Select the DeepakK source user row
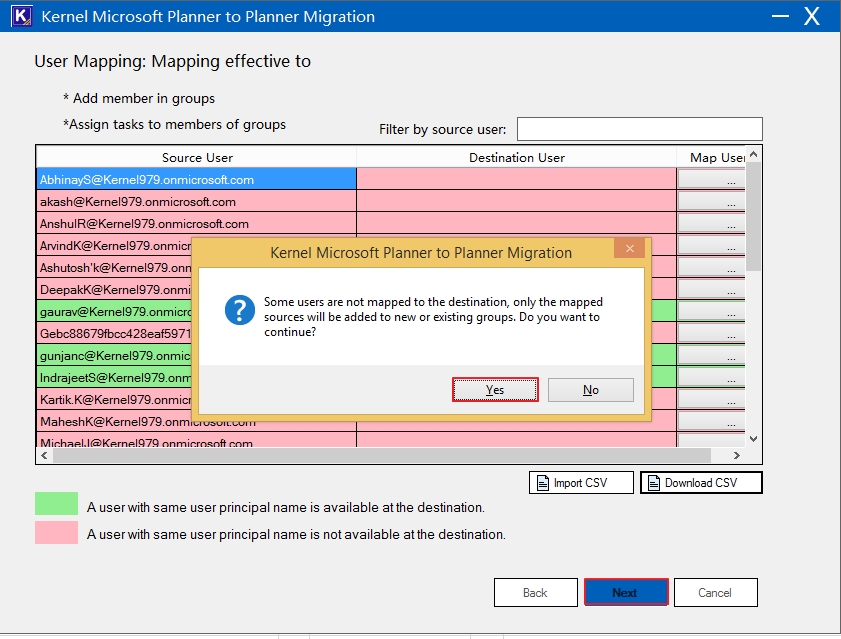841x639 pixels. click(114, 289)
